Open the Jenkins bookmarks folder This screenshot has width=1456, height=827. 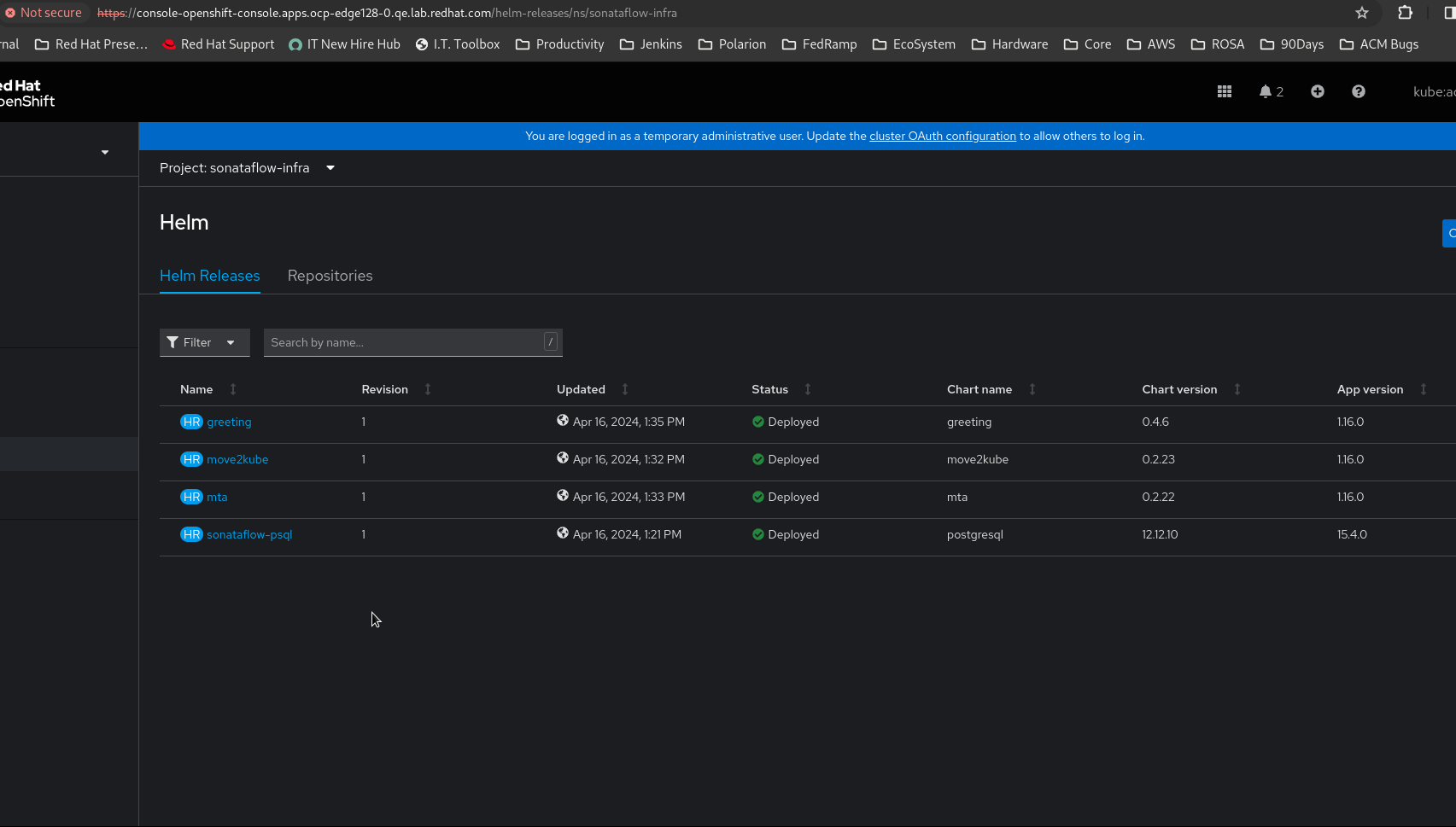[x=651, y=44]
